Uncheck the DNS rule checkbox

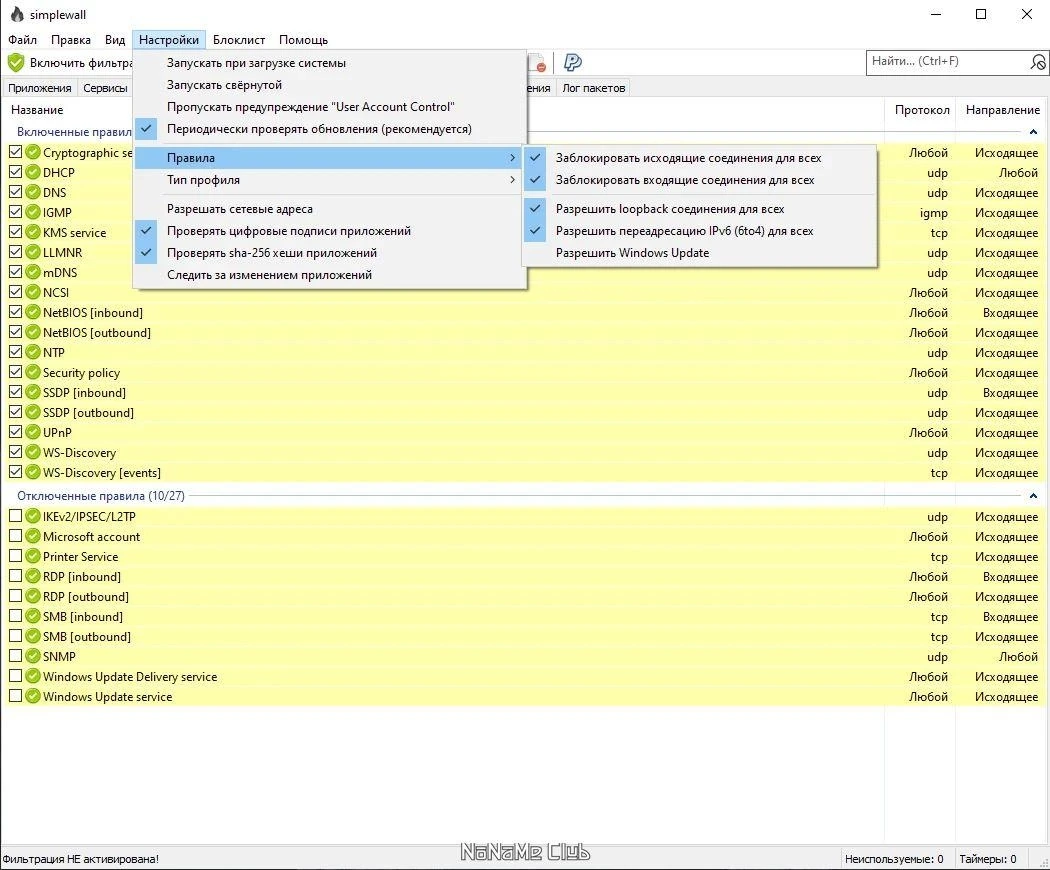[15, 192]
